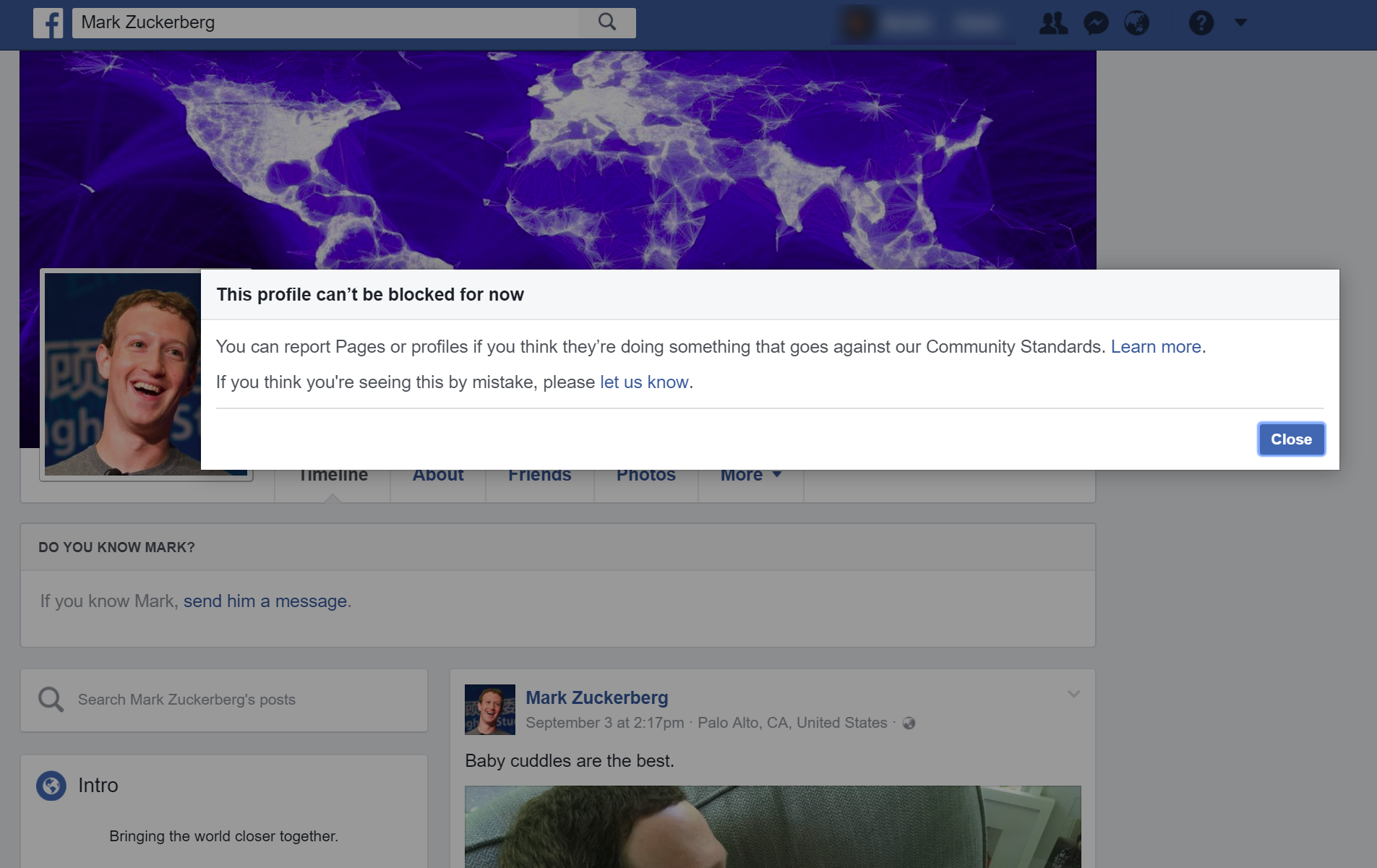Open the Friend Requests icon

(1053, 23)
